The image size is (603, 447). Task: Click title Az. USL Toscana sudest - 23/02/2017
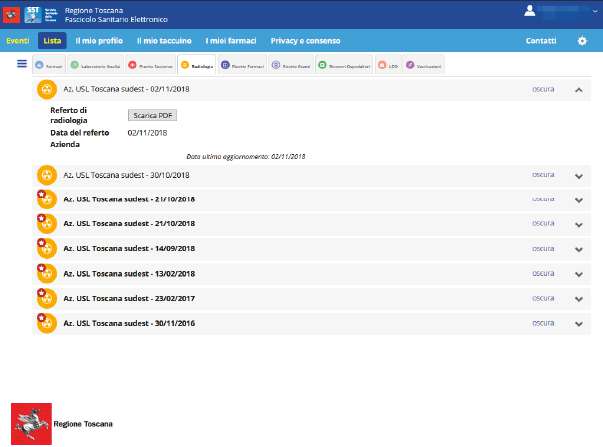tap(129, 299)
